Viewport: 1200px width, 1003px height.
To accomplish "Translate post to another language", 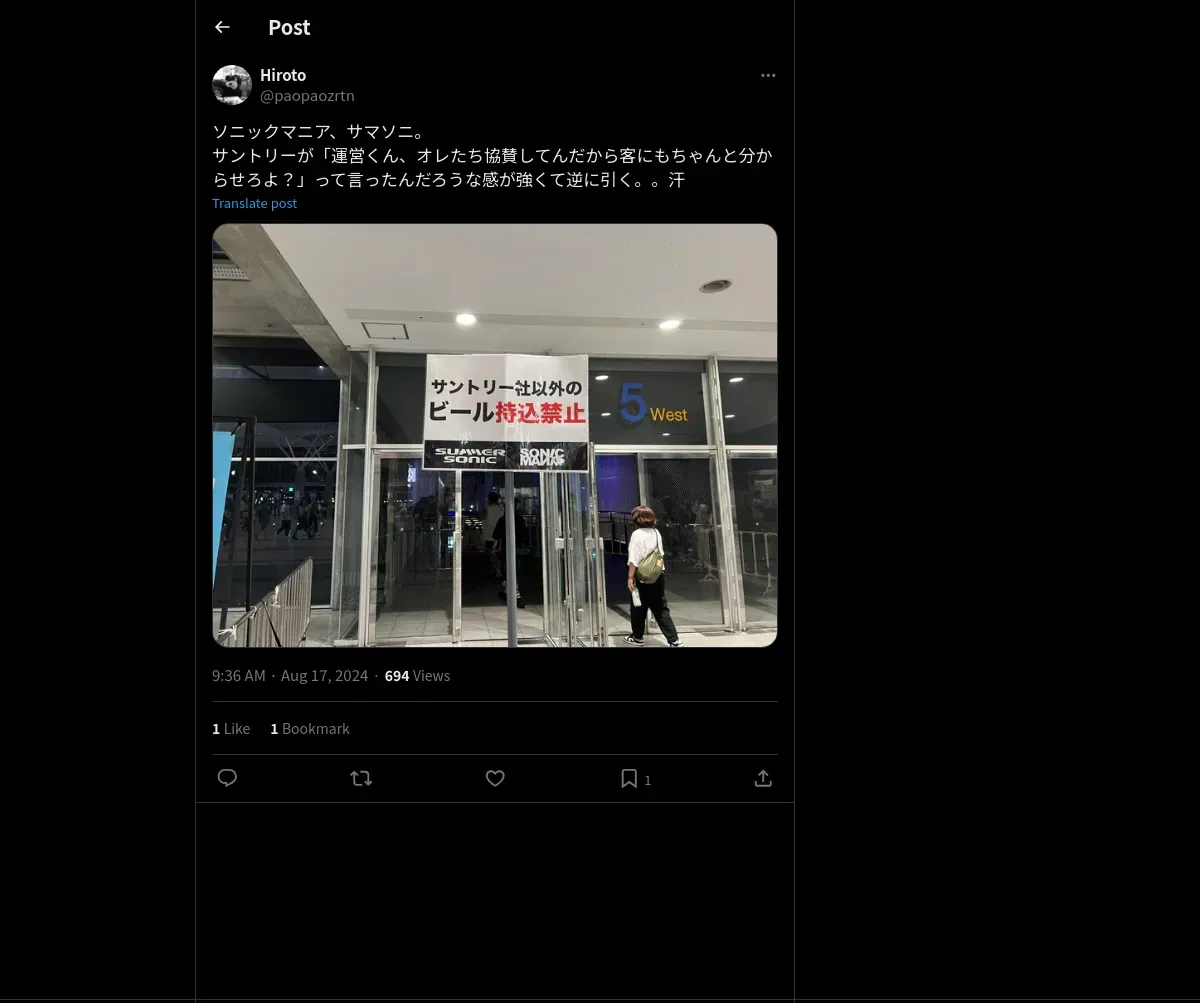I will pos(254,203).
